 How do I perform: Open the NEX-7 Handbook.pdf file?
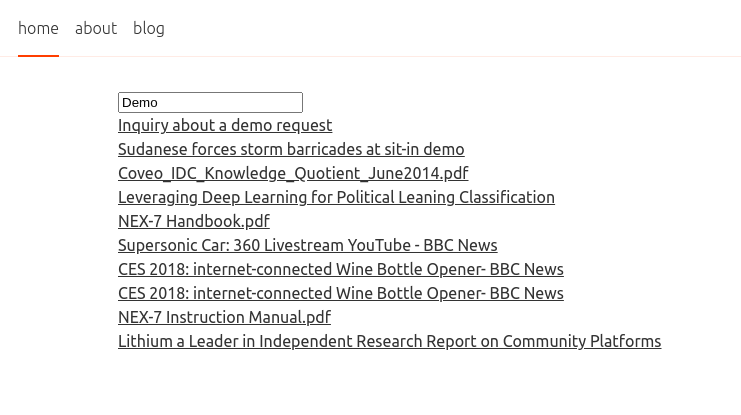pos(194,221)
